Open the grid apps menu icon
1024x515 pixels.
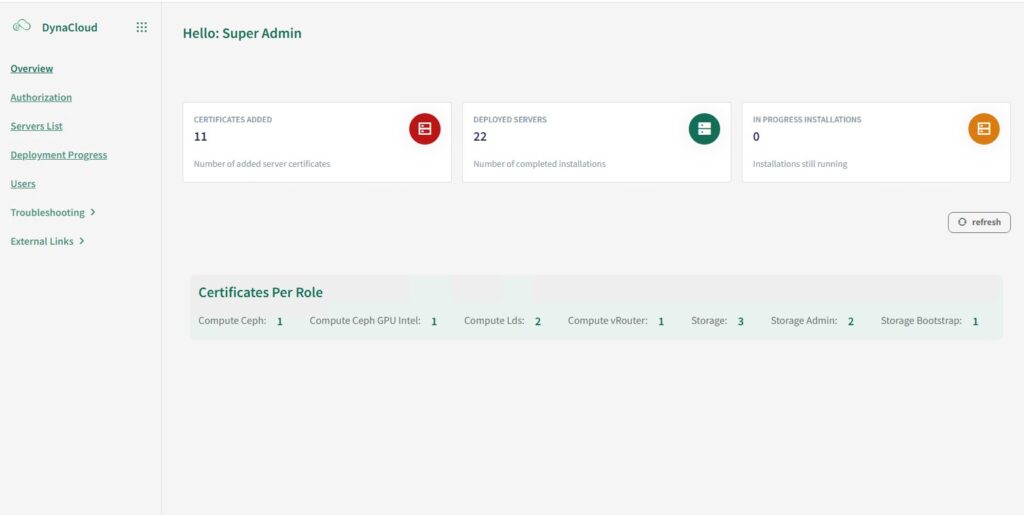(141, 27)
